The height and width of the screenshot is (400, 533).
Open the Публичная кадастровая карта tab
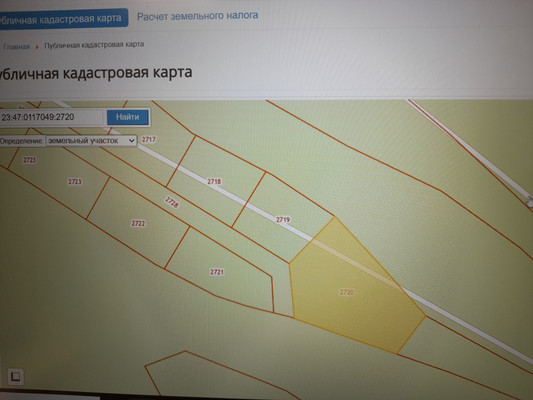pos(63,19)
